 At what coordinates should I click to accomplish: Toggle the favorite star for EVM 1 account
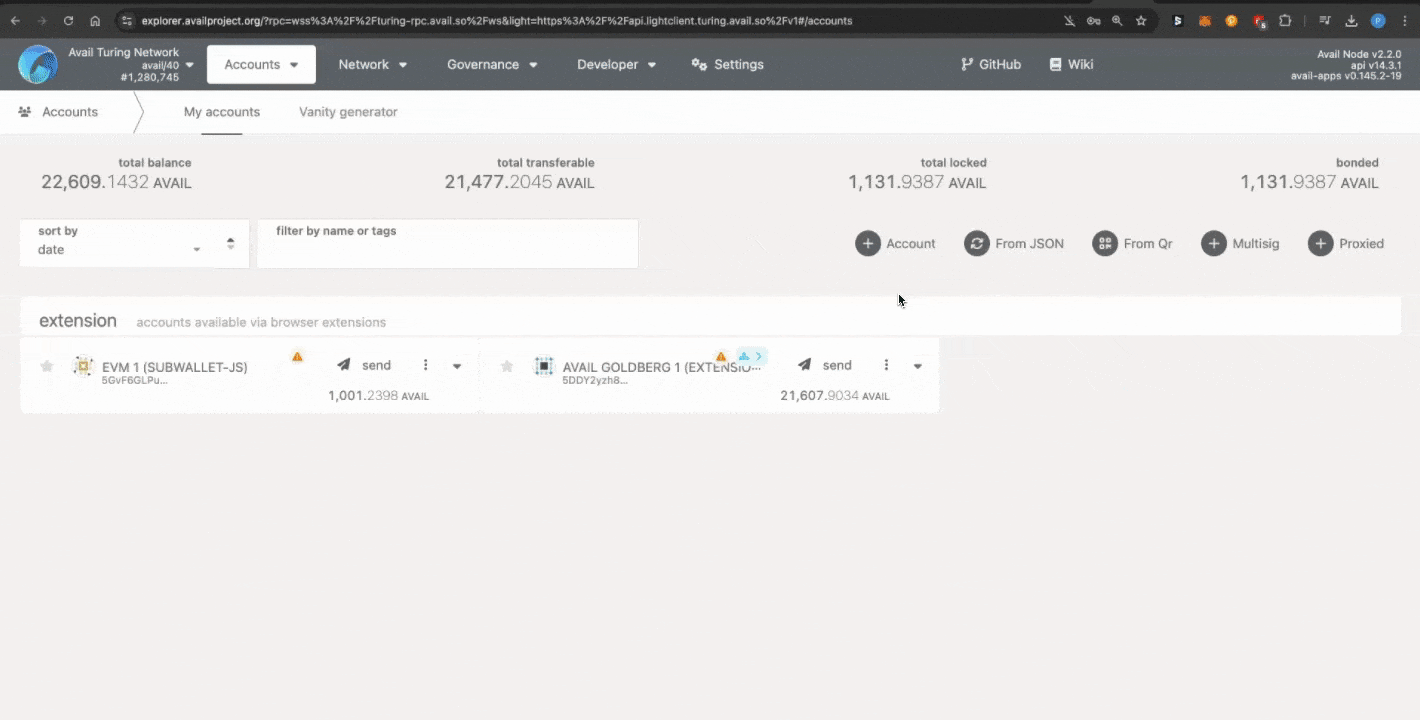[47, 367]
